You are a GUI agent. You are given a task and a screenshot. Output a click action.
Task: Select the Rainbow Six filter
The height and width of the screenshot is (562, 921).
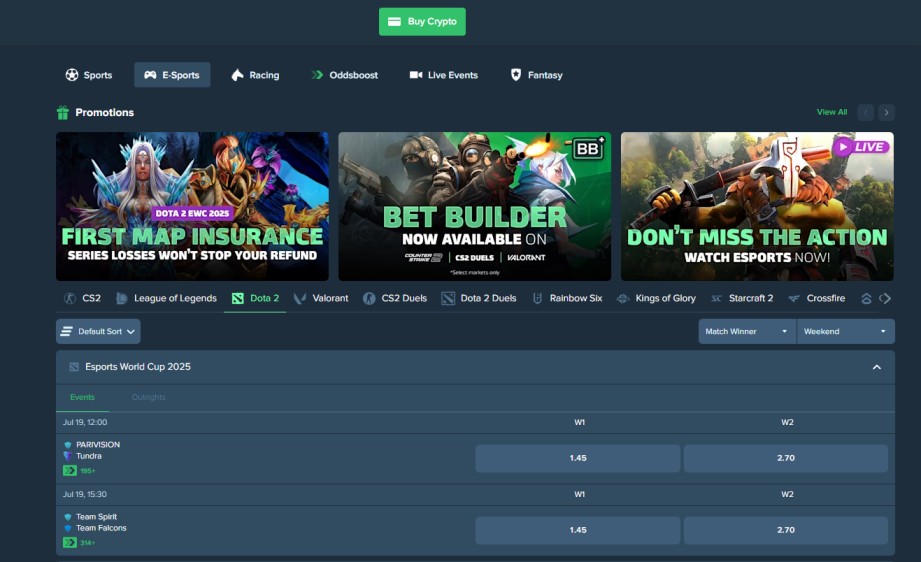point(567,298)
